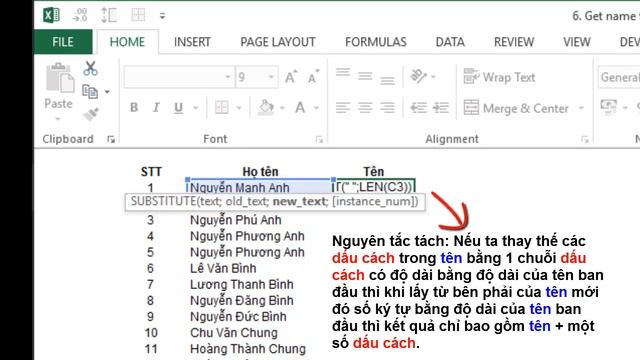Toggle Bold formatting
640x360 pixels.
pyautogui.click(x=134, y=108)
